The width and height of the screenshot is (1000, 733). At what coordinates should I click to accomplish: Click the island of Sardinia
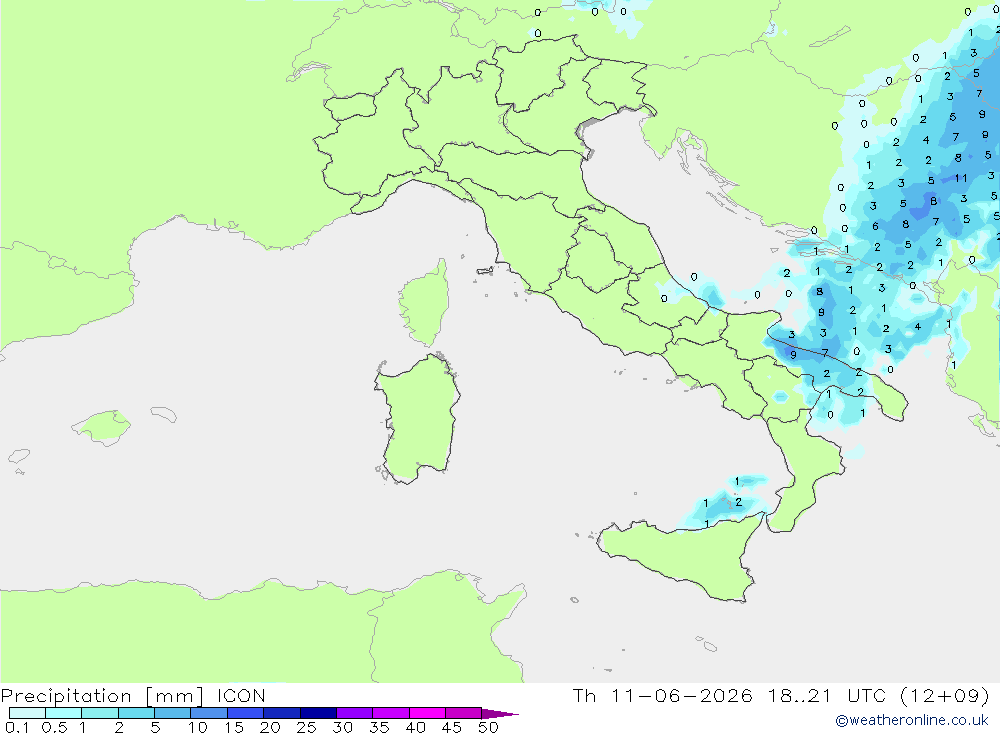pyautogui.click(x=417, y=418)
